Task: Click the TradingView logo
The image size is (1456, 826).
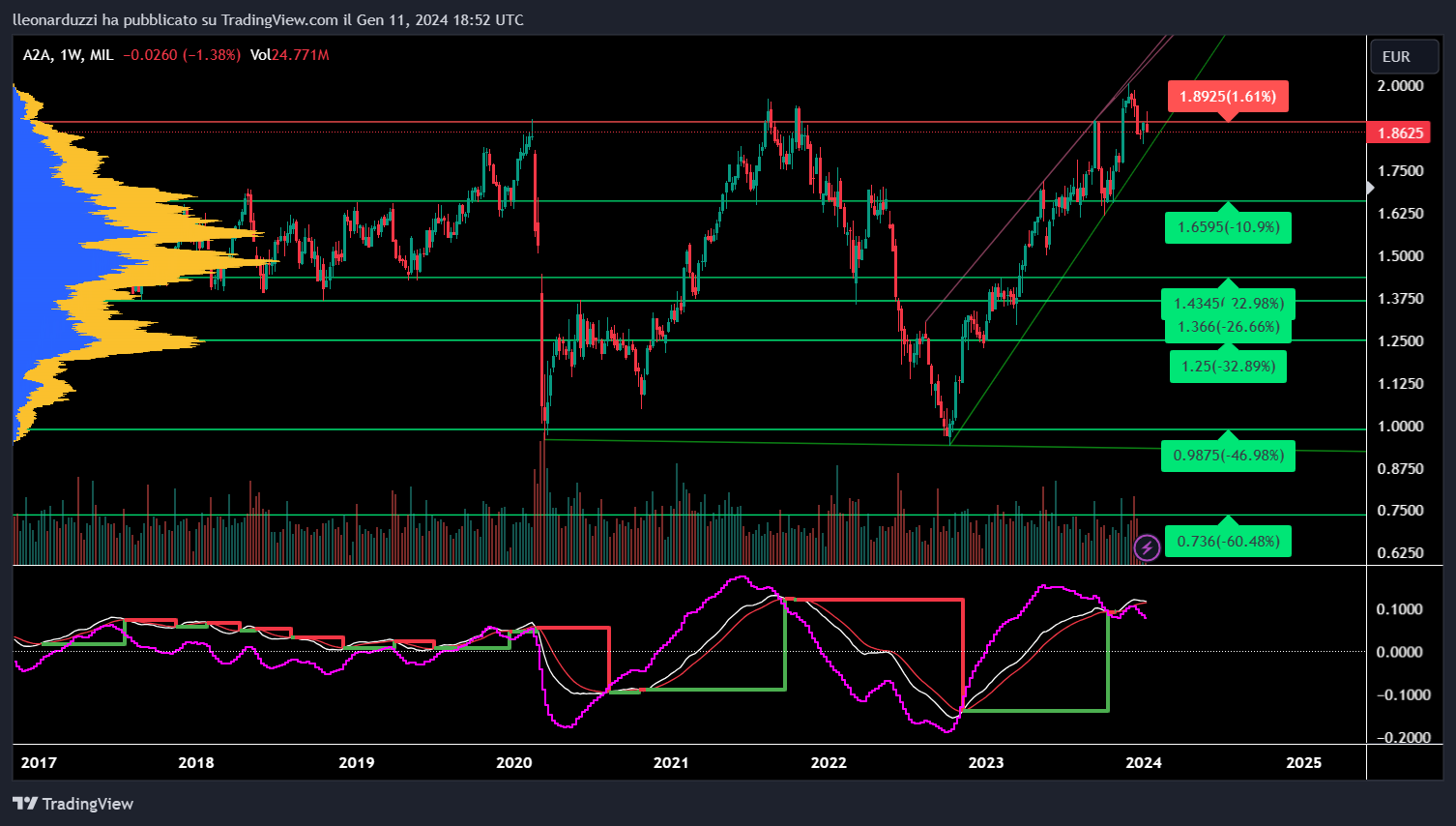Action: [73, 804]
